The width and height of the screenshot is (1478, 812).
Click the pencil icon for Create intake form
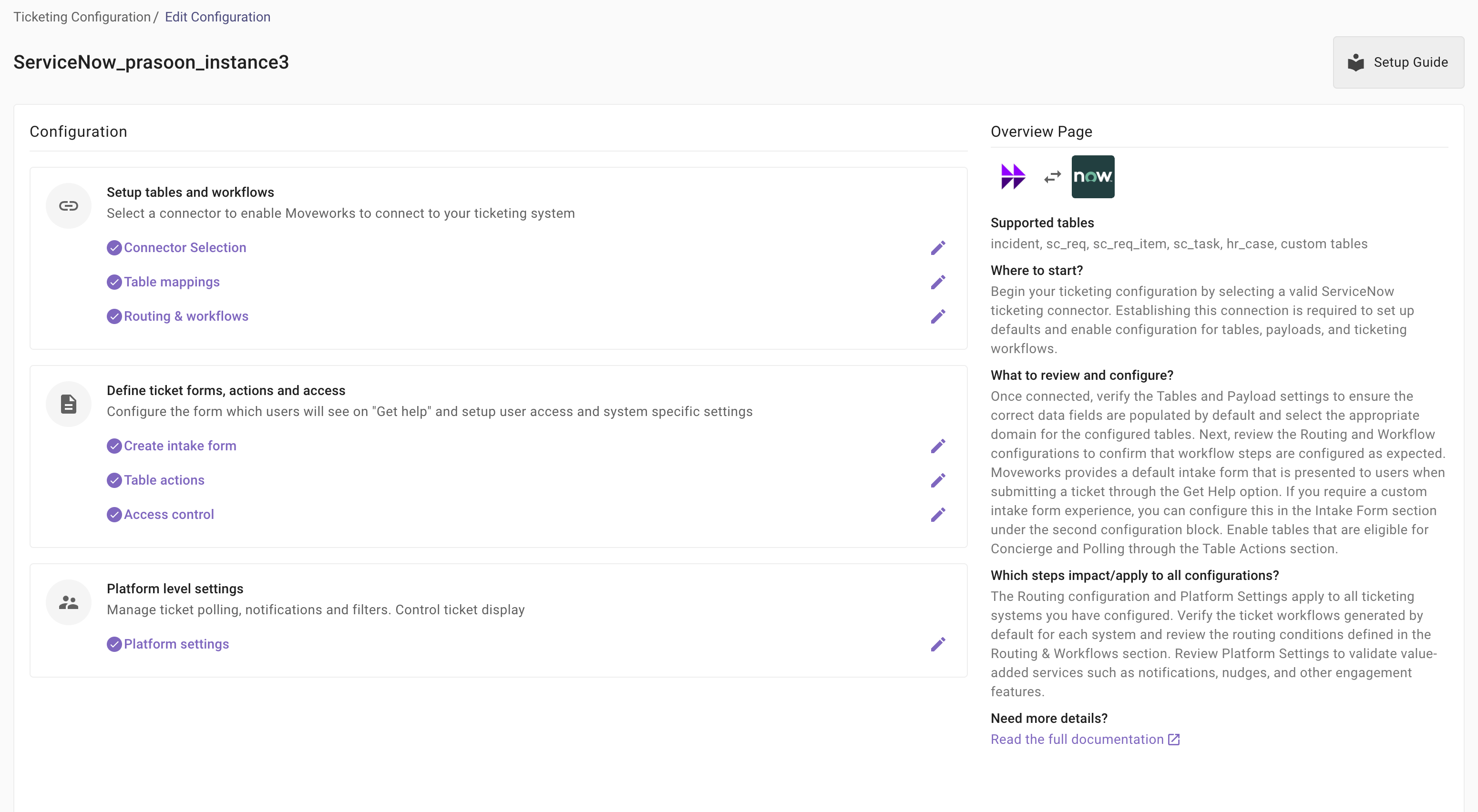click(937, 446)
